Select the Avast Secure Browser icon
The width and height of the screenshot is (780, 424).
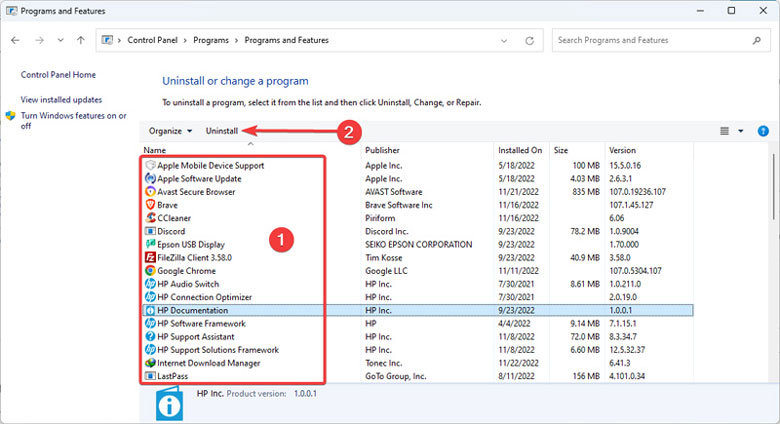pyautogui.click(x=150, y=191)
